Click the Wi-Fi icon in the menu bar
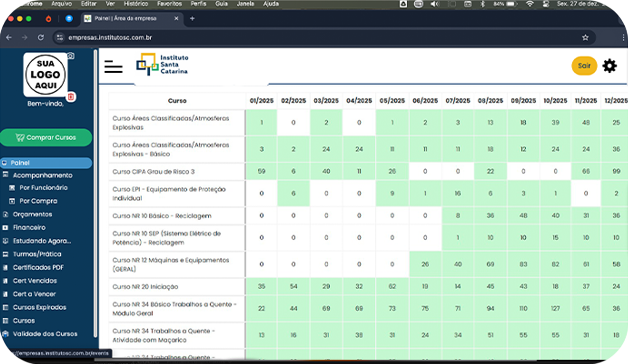The height and width of the screenshot is (364, 628). pos(530,4)
